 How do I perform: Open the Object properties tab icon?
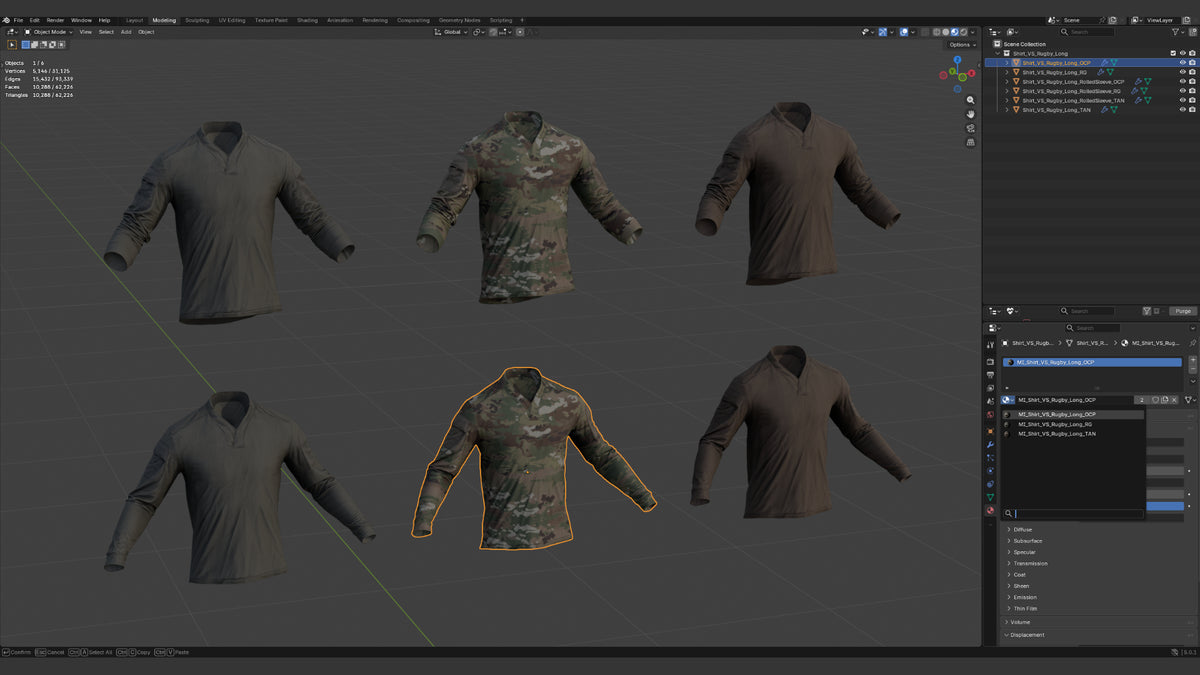[x=990, y=430]
